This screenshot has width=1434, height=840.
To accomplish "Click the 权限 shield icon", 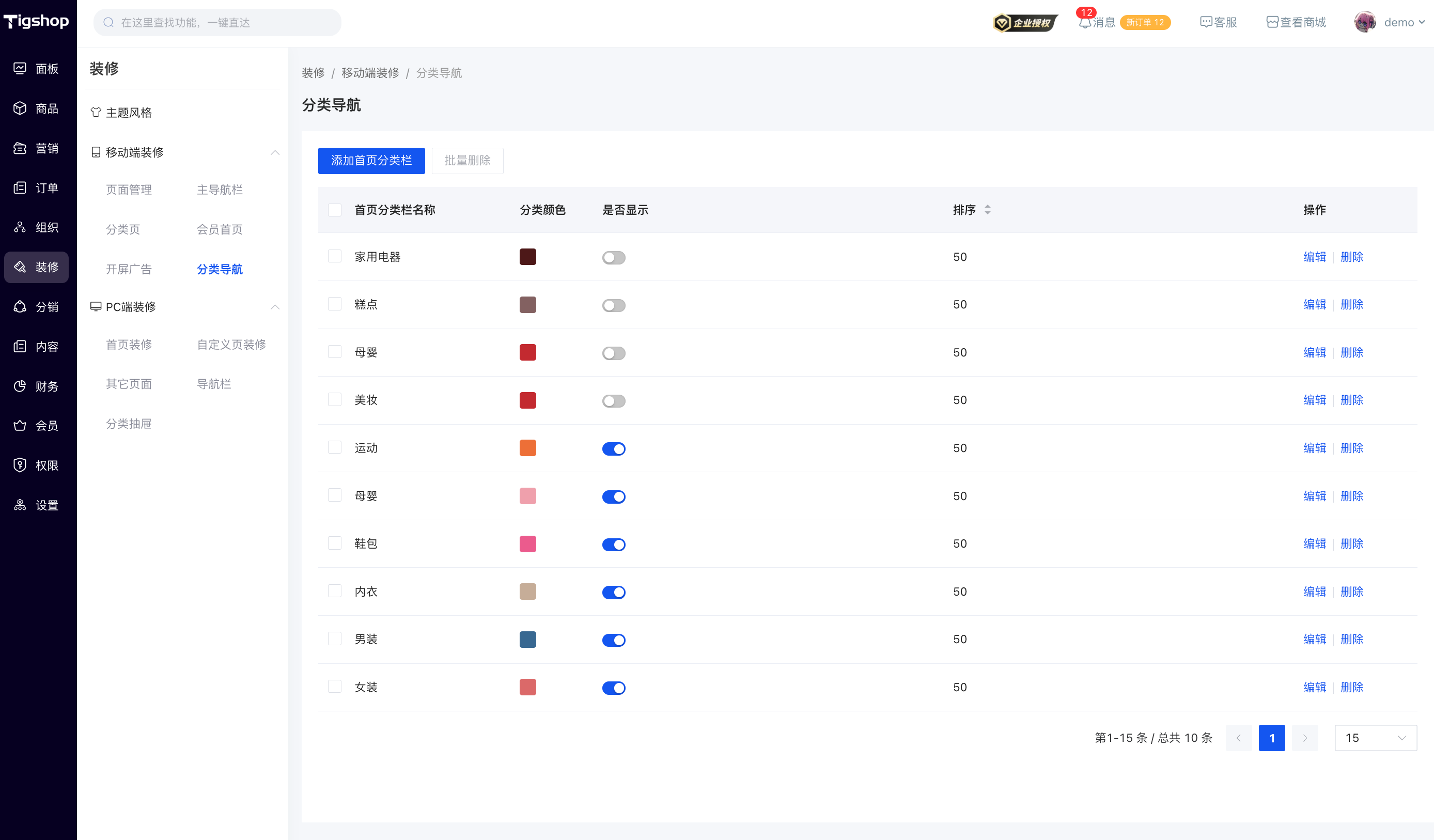I will tap(20, 465).
